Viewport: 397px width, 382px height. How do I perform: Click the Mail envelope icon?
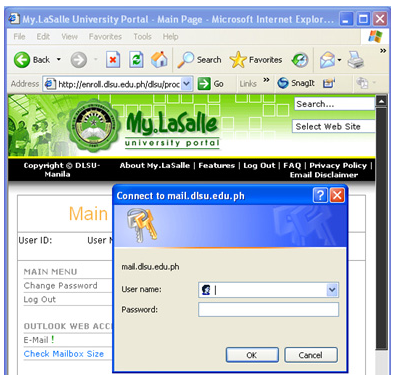(327, 60)
